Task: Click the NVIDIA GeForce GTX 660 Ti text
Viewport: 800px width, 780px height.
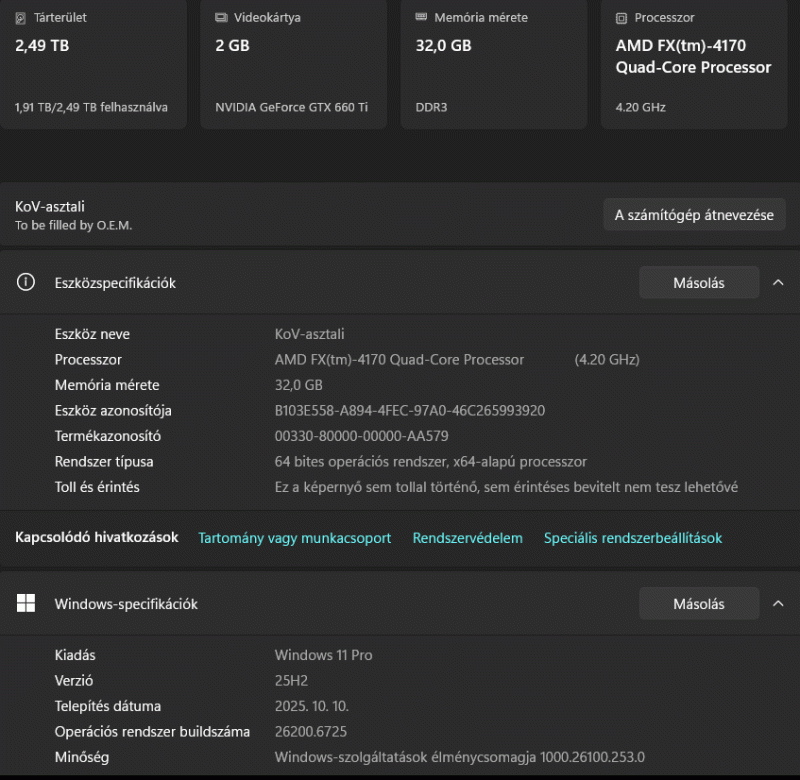Action: pos(291,107)
